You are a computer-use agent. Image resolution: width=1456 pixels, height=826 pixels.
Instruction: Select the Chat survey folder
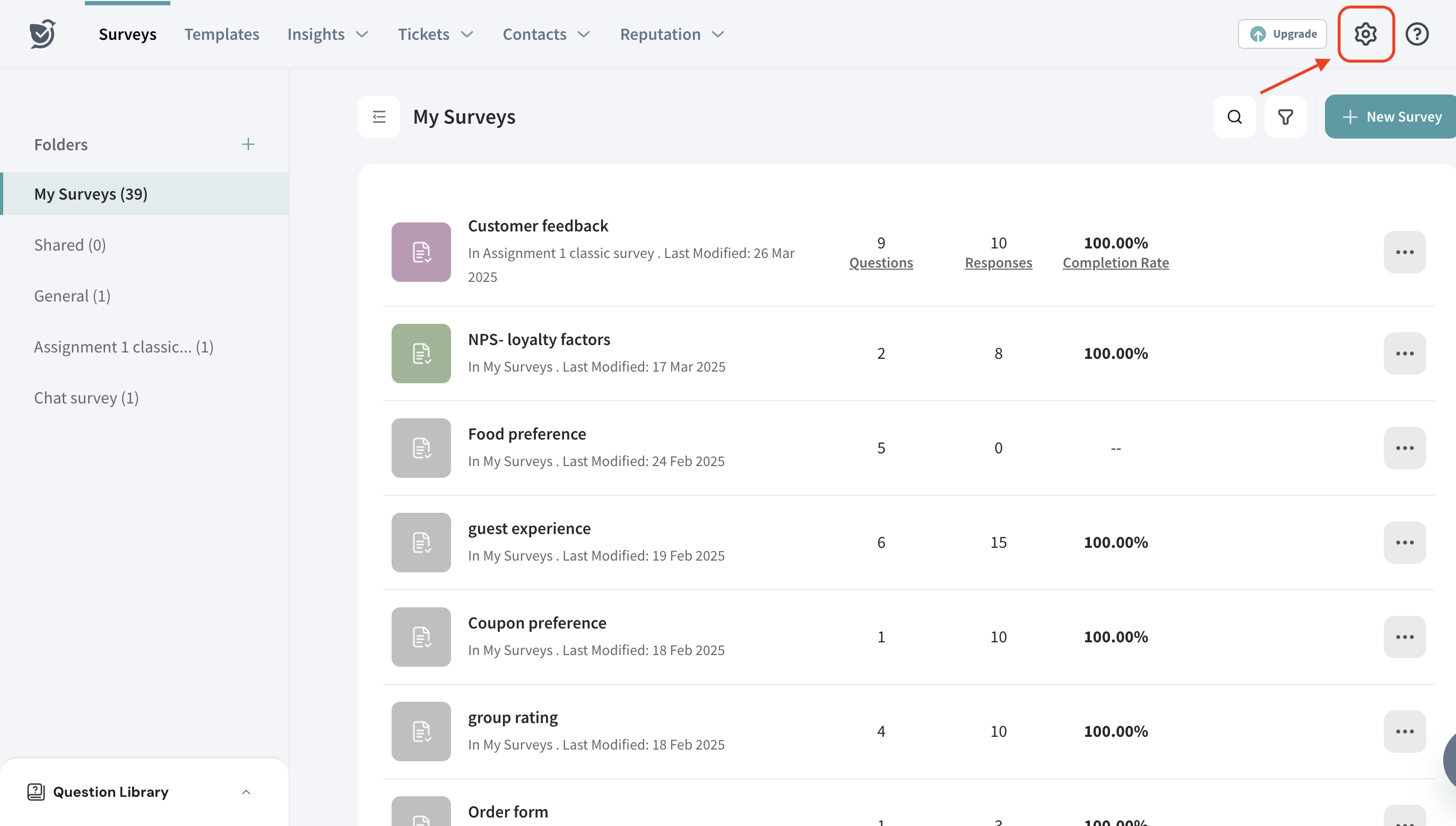pyautogui.click(x=86, y=398)
